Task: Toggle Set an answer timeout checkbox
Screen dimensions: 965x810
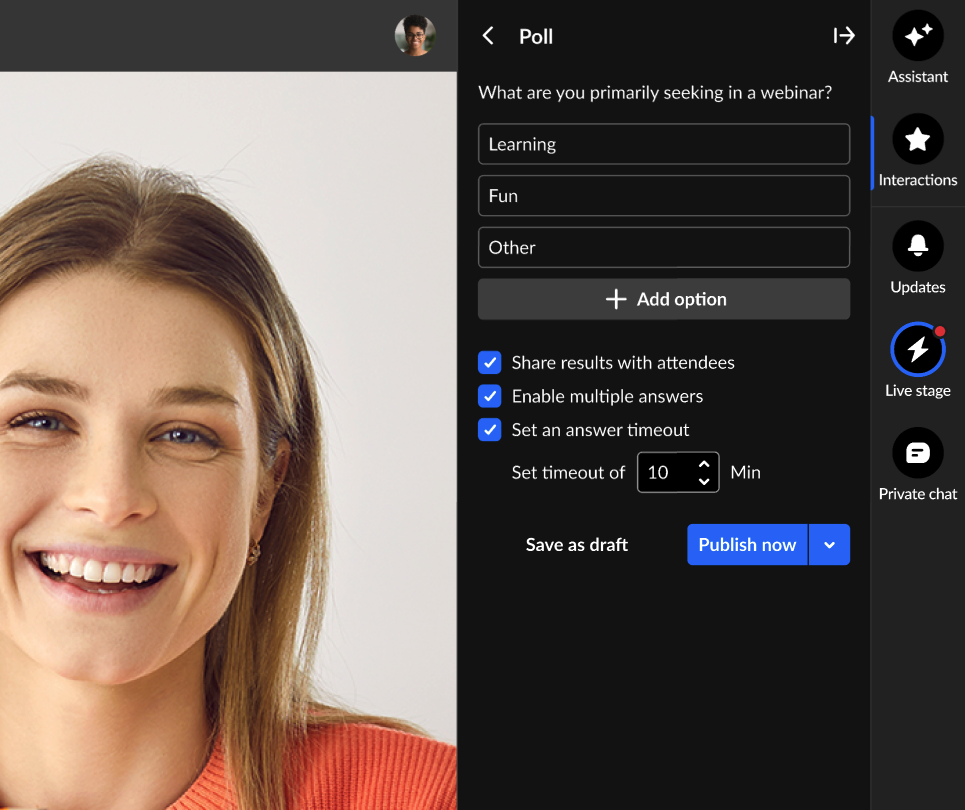Action: [490, 430]
